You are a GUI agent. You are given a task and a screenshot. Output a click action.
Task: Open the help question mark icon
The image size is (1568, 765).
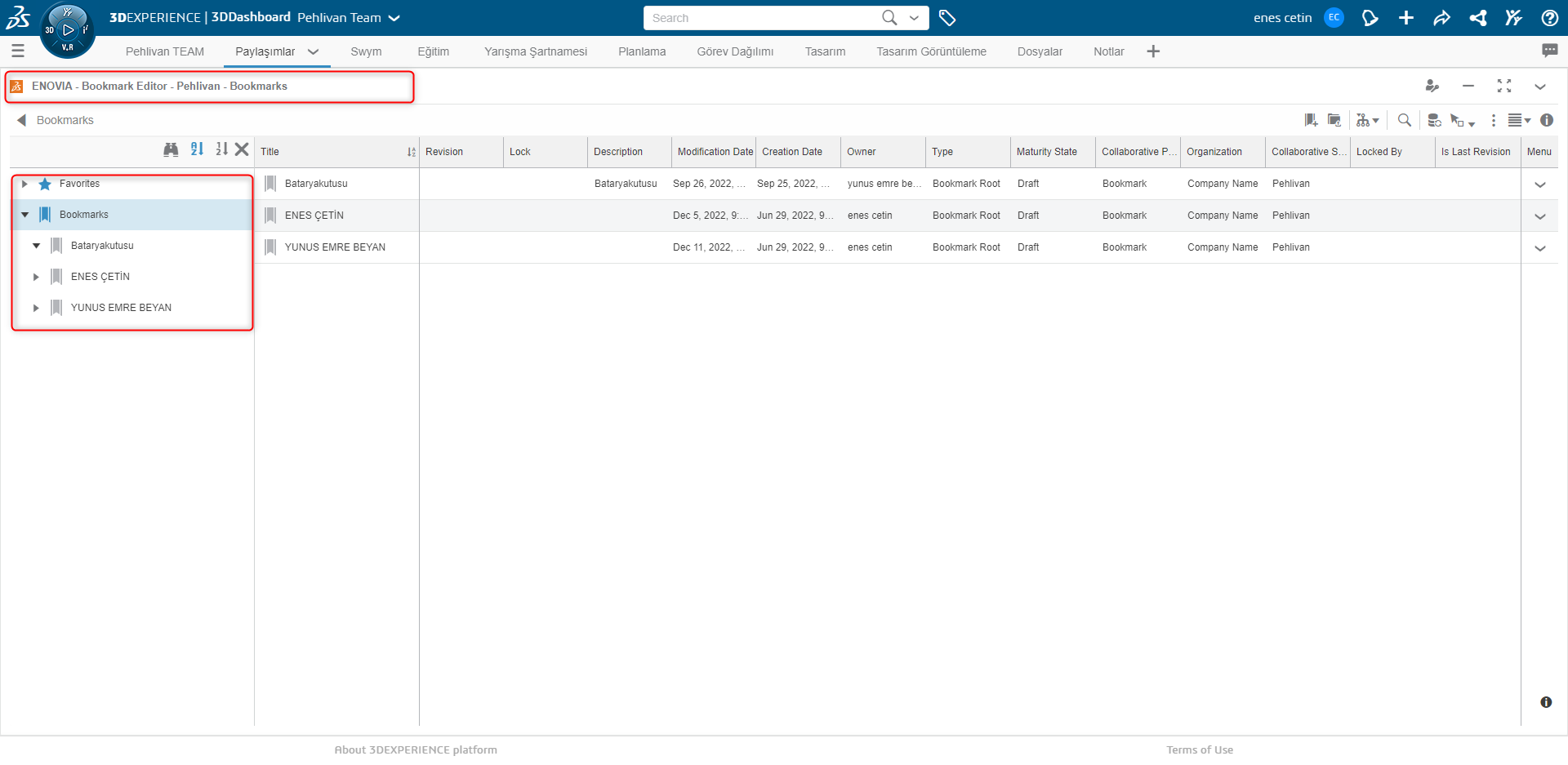tap(1549, 18)
